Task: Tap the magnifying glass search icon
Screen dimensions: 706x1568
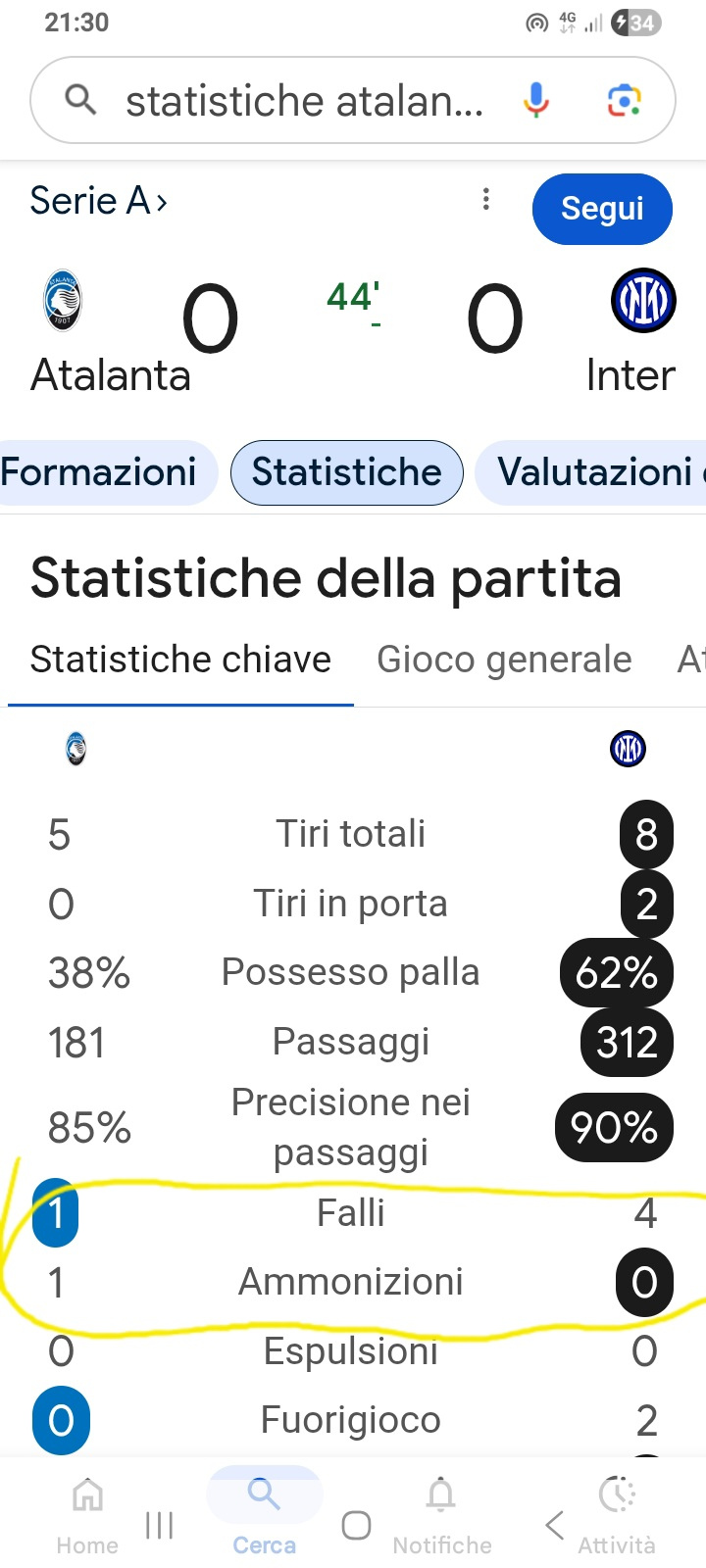Action: [x=80, y=100]
